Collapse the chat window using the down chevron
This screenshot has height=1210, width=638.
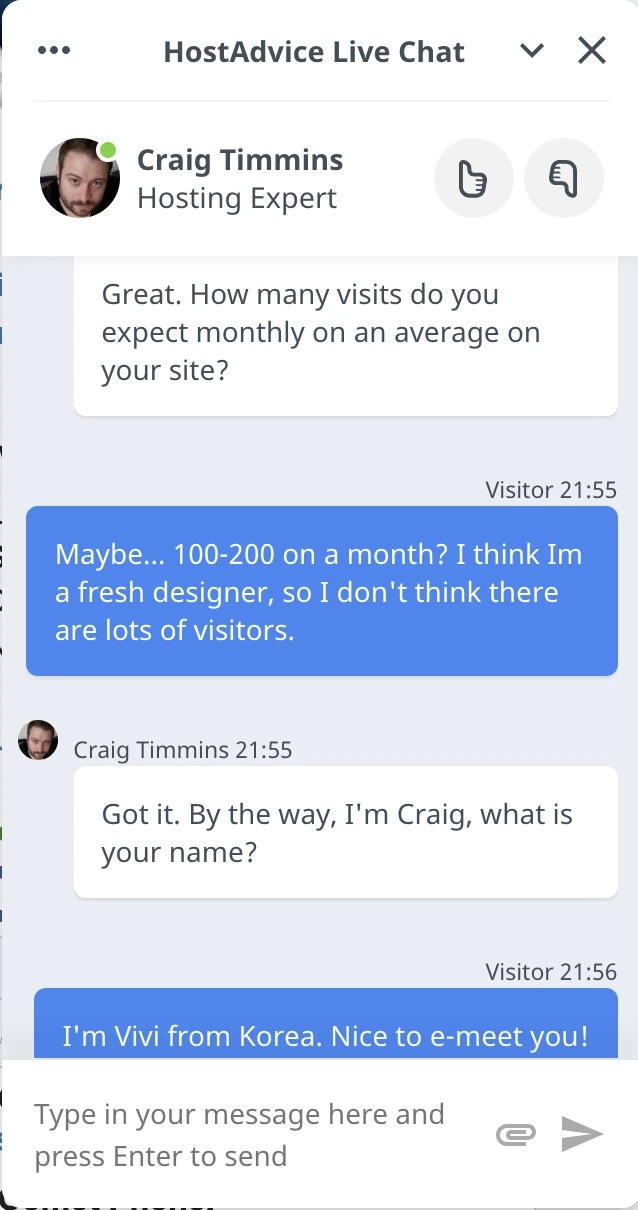pyautogui.click(x=532, y=50)
